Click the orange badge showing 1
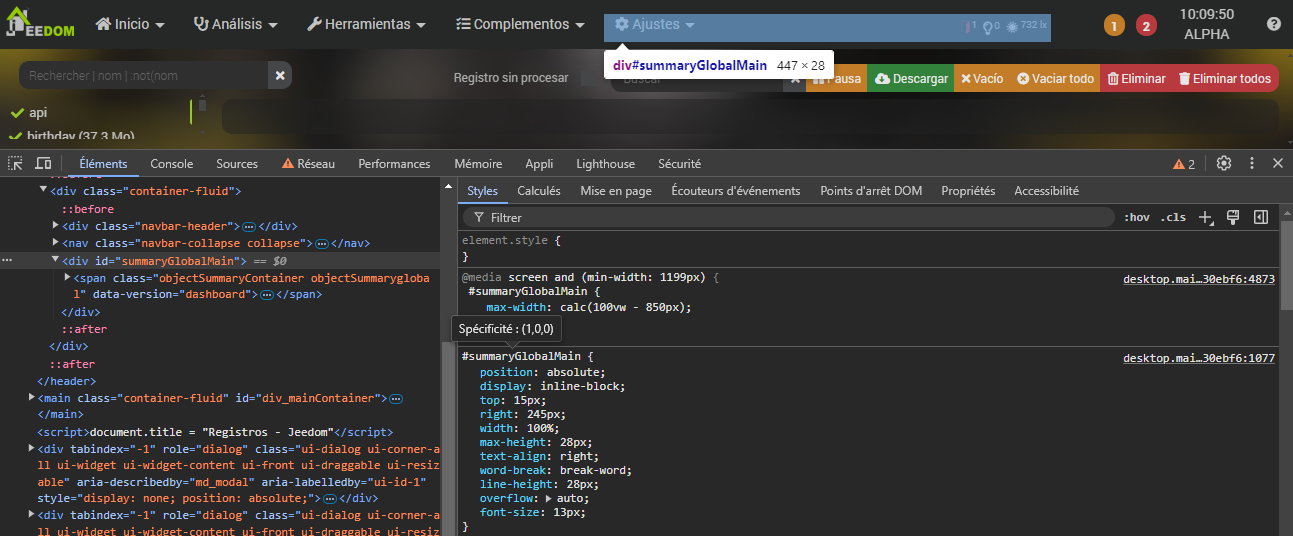The height and width of the screenshot is (536, 1293). 1114,25
